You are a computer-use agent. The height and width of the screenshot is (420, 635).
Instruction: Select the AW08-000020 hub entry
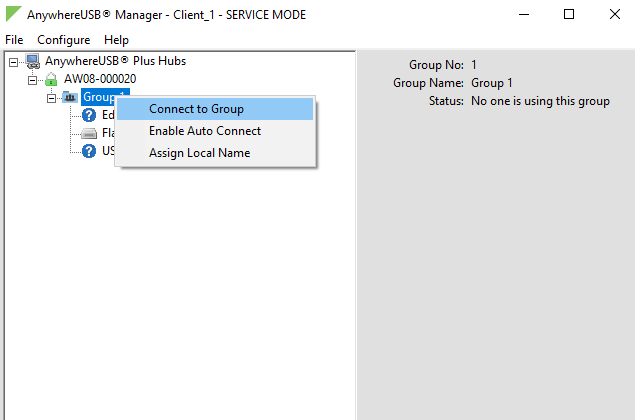click(x=100, y=79)
